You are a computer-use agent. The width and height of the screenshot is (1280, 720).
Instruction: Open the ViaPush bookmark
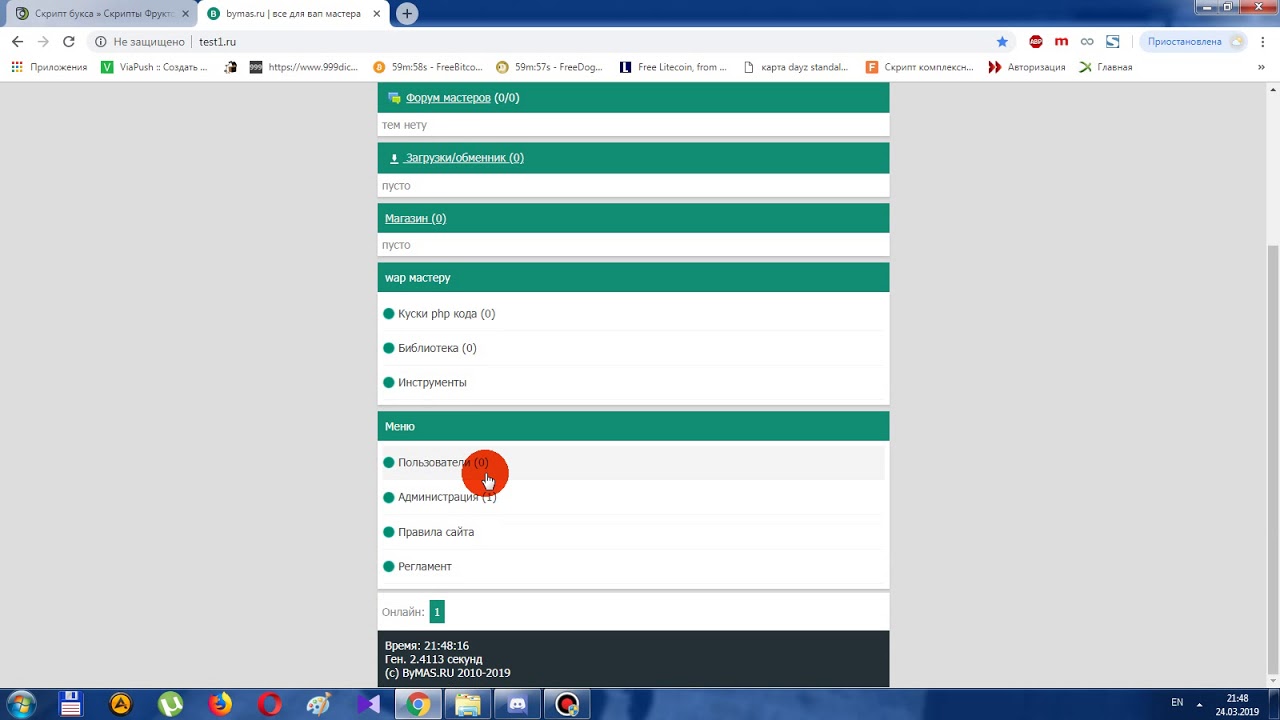click(154, 67)
